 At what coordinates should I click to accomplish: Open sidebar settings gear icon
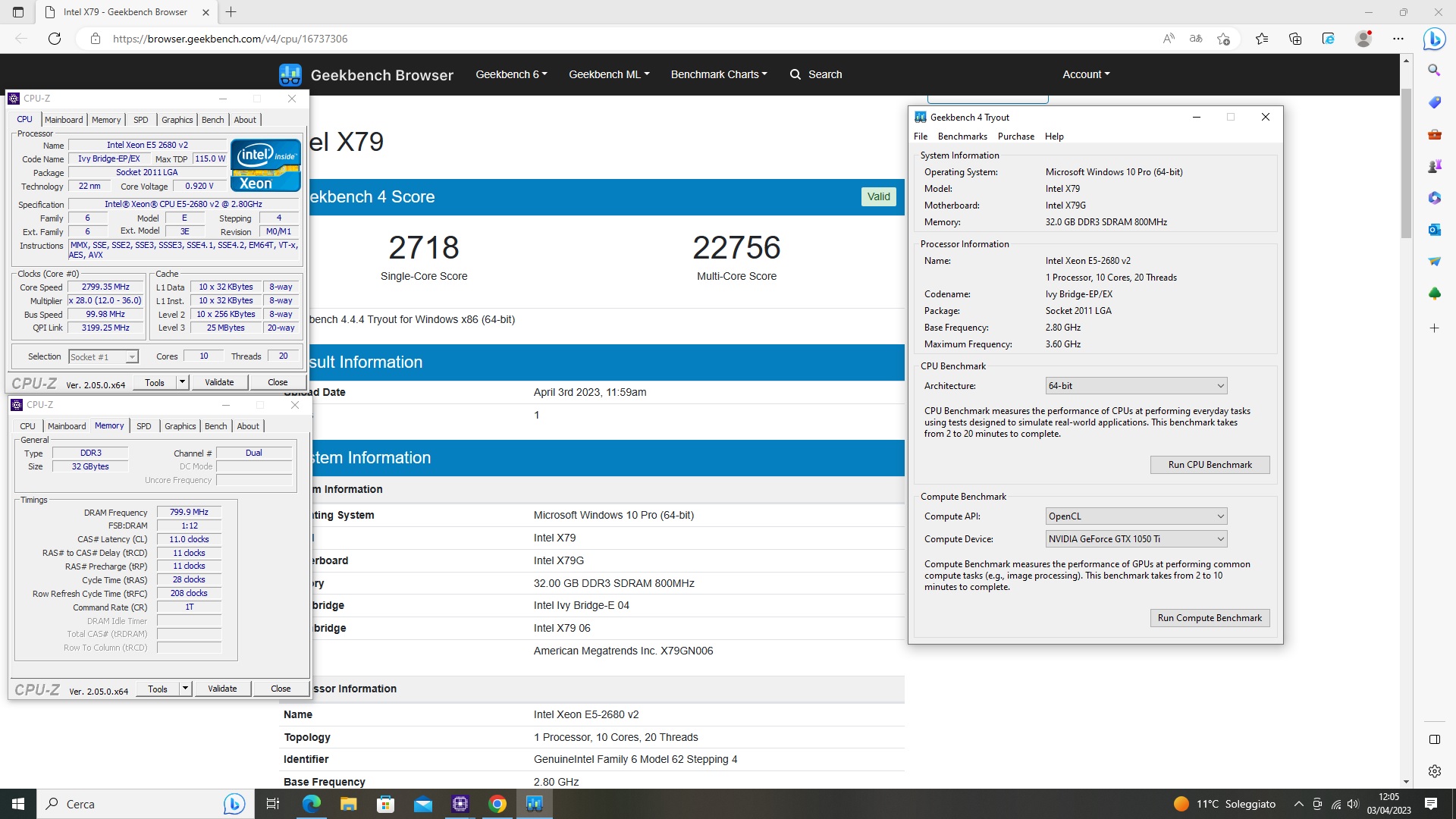click(1434, 771)
